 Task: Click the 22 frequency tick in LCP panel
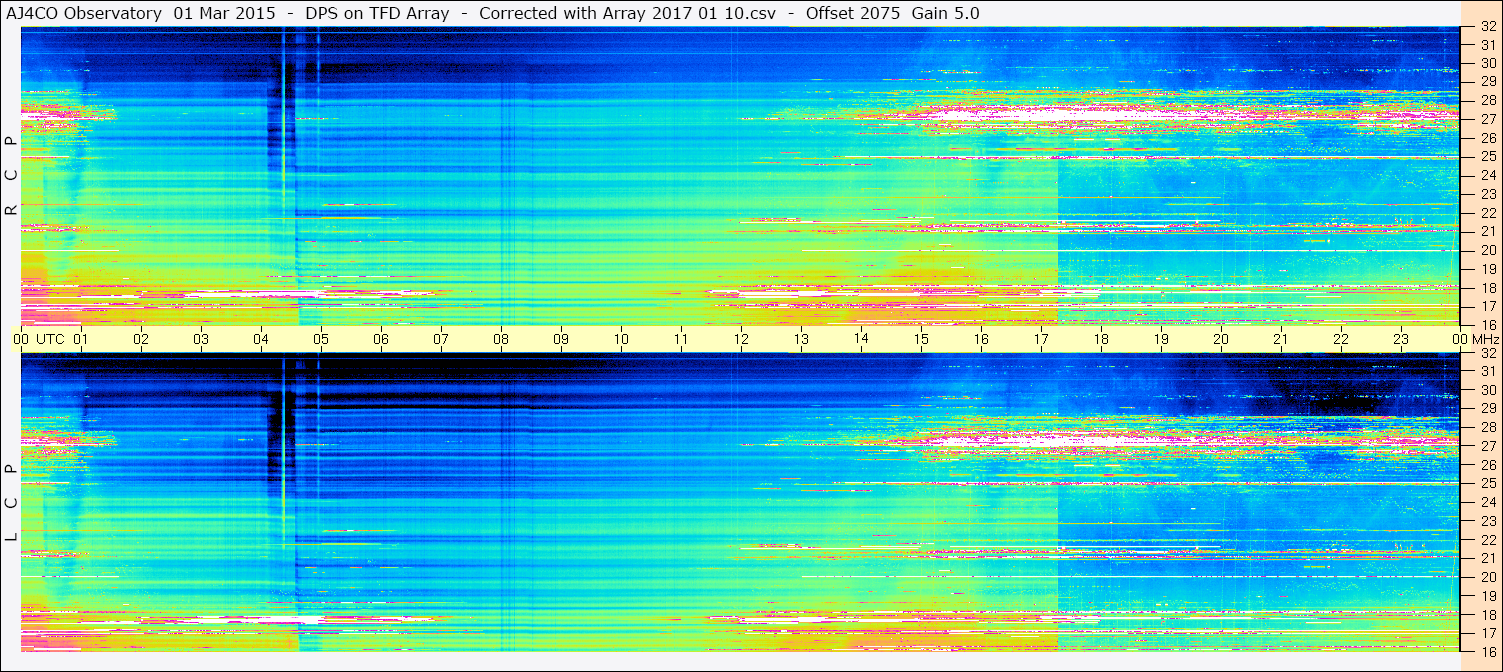(x=1487, y=540)
